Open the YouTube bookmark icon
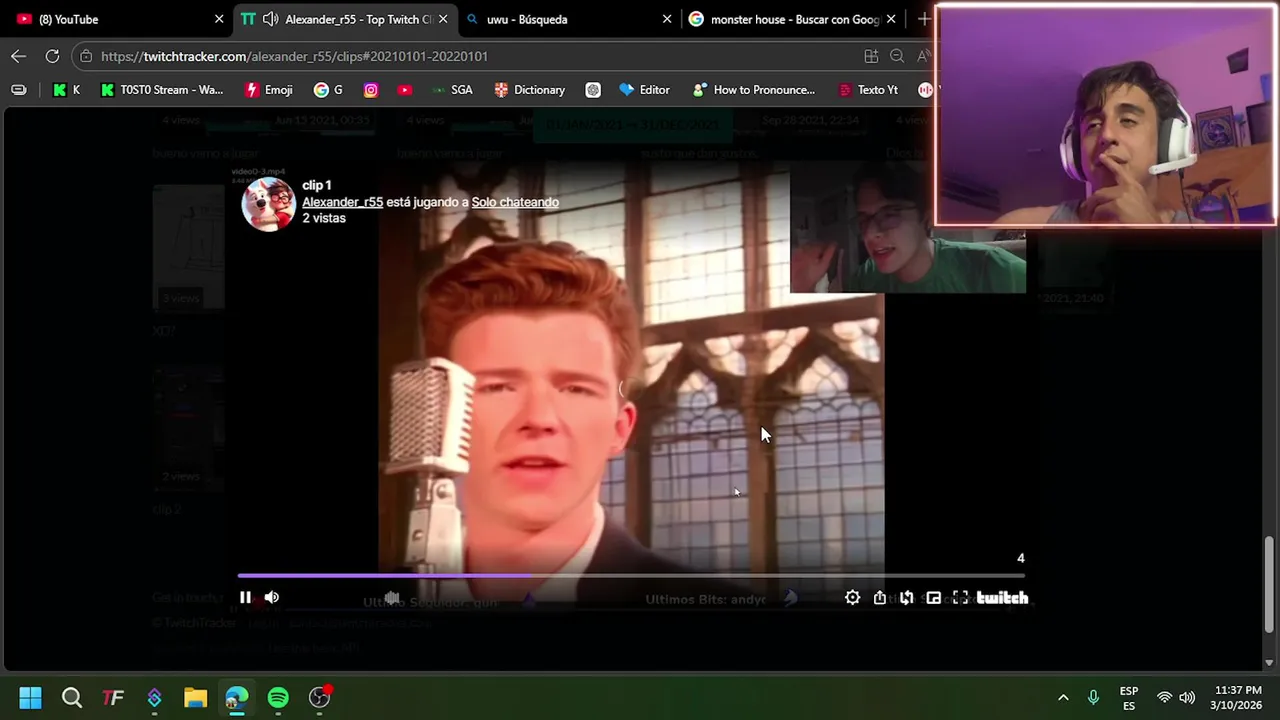Image resolution: width=1280 pixels, height=720 pixels. tap(404, 90)
